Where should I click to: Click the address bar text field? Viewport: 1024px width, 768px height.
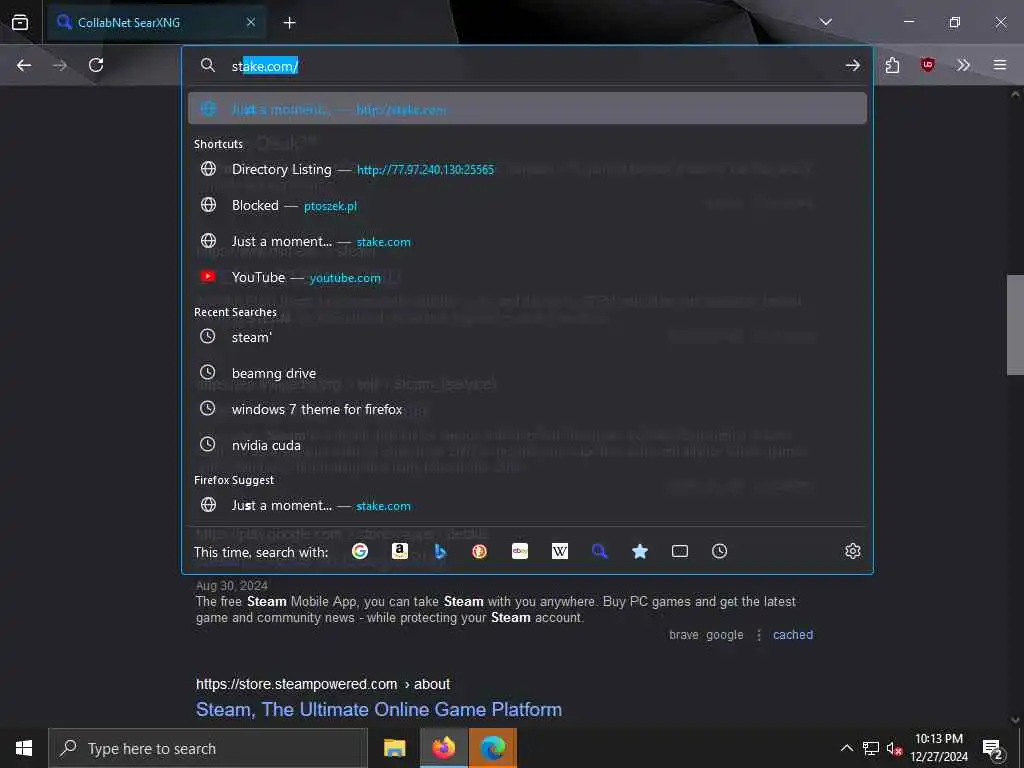pyautogui.click(x=529, y=65)
